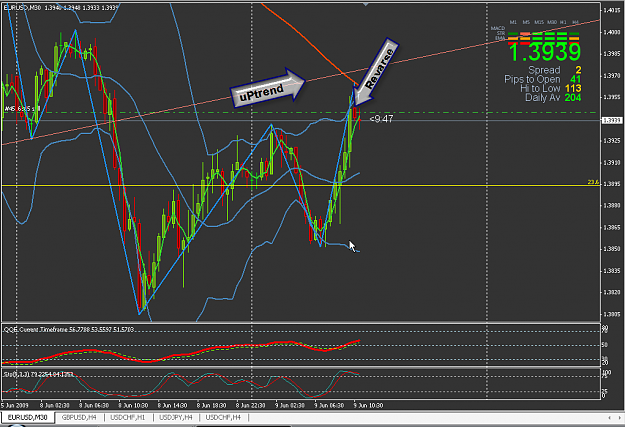Click the 8 Jun 22:30 time axis label
Image resolution: width=625 pixels, height=427 pixels.
250,405
